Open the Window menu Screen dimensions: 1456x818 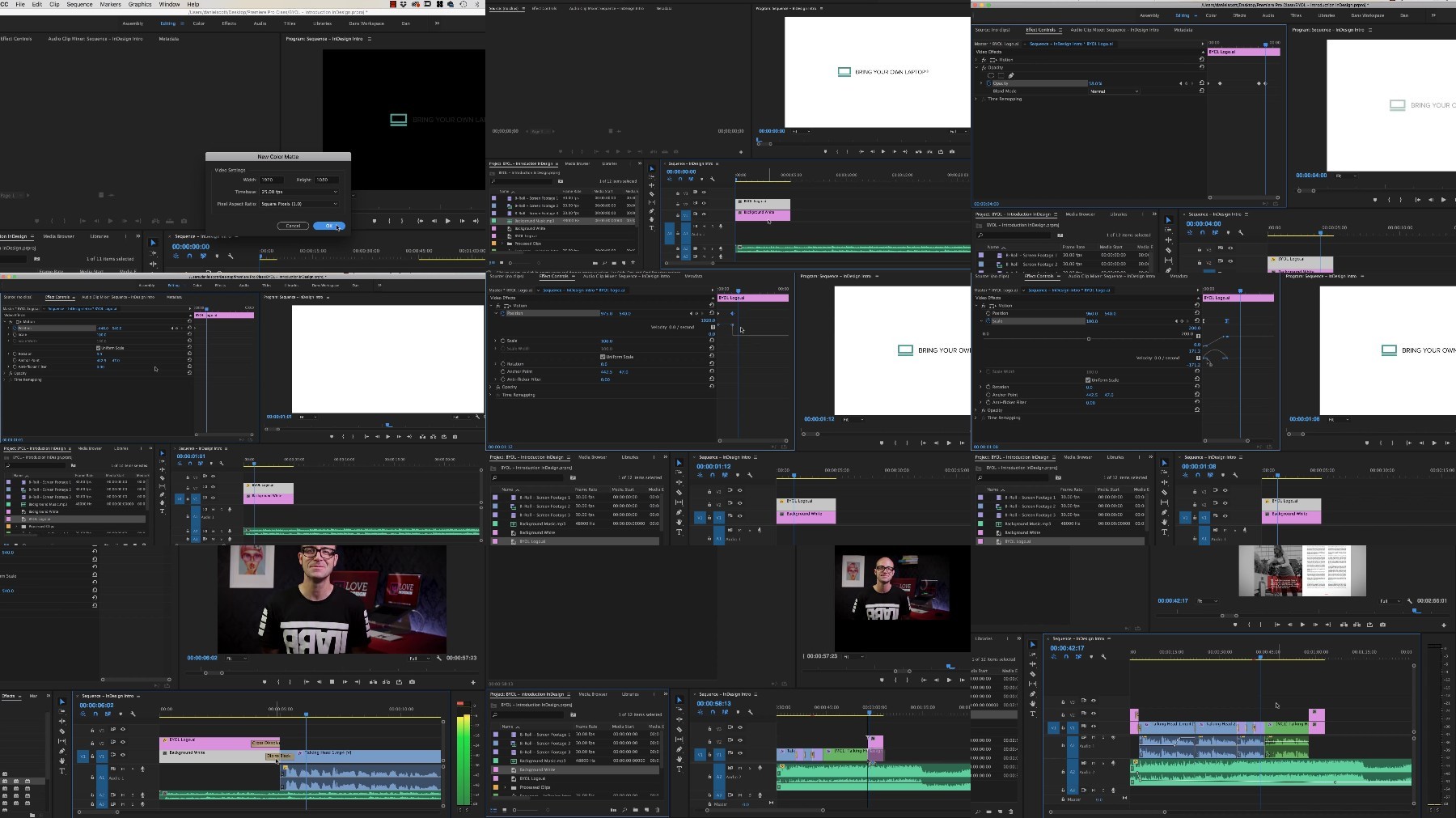click(x=169, y=4)
